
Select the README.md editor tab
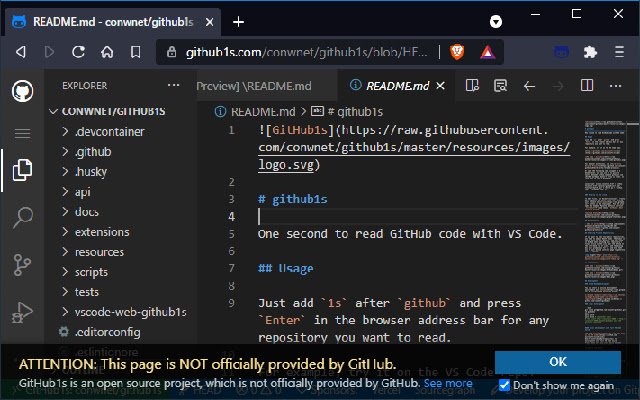pyautogui.click(x=397, y=86)
